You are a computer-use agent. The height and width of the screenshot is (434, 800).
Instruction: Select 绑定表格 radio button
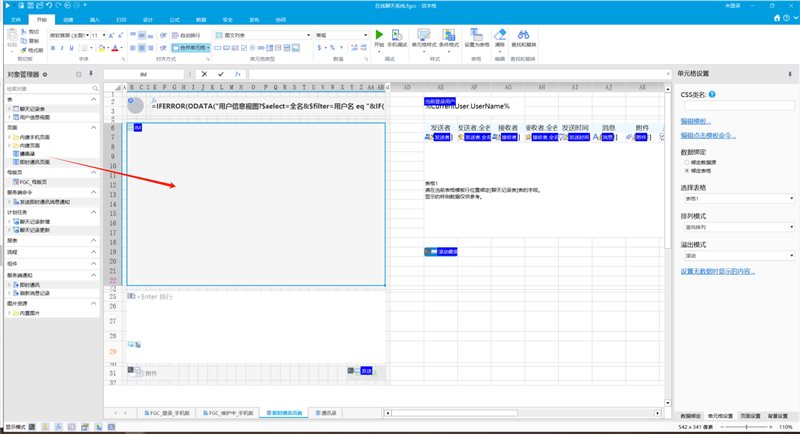687,170
